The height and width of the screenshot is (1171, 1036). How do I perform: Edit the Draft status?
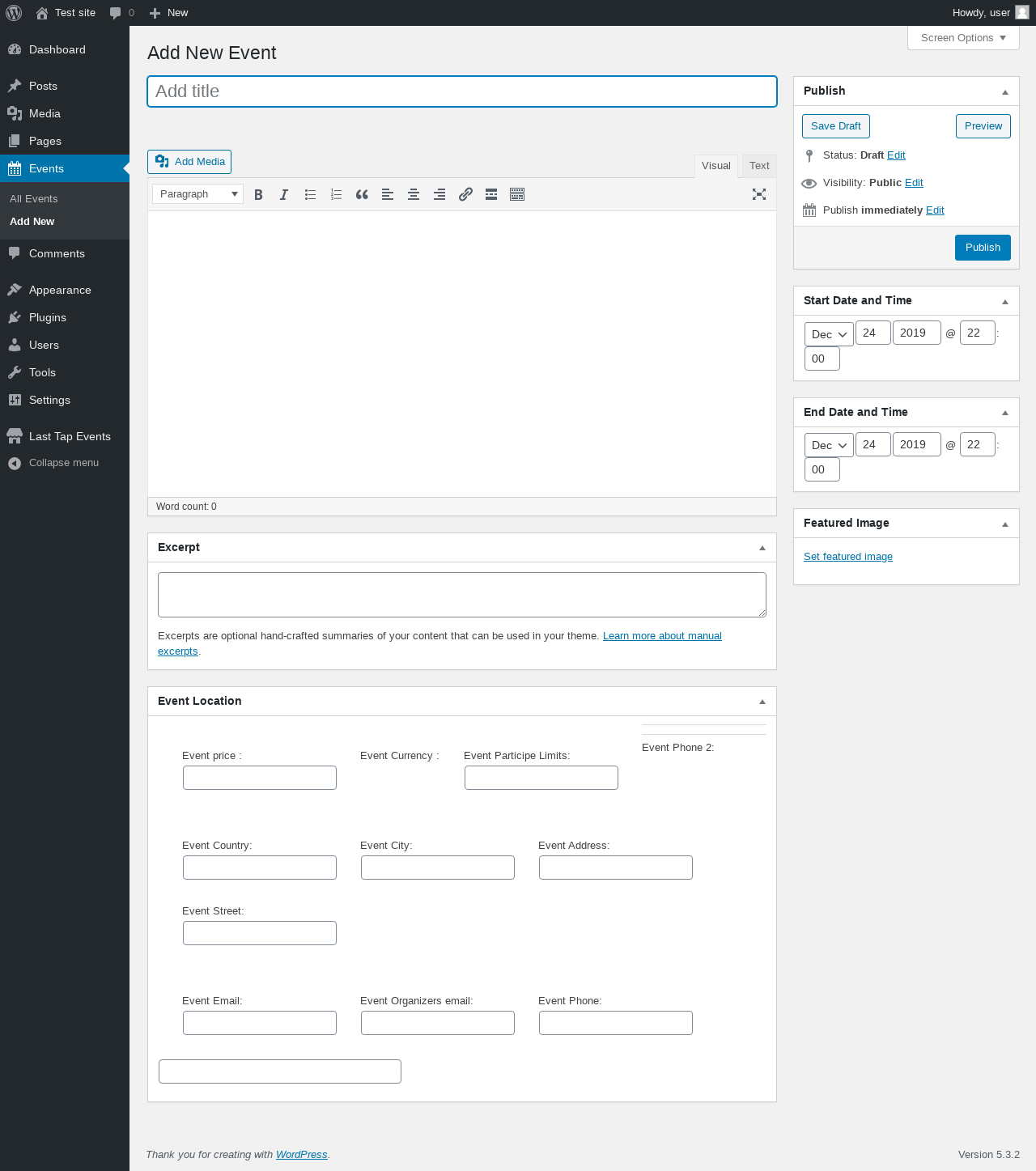(896, 155)
